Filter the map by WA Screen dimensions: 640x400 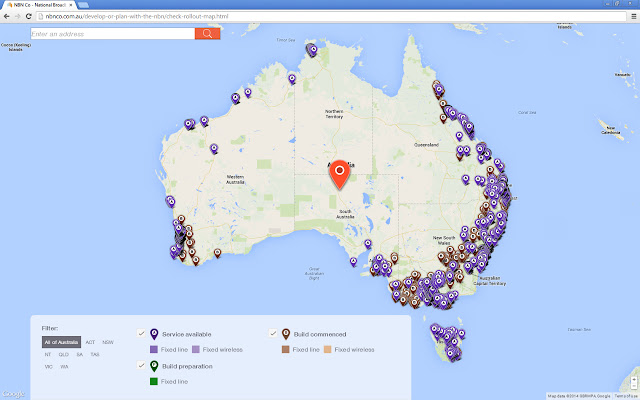64,367
